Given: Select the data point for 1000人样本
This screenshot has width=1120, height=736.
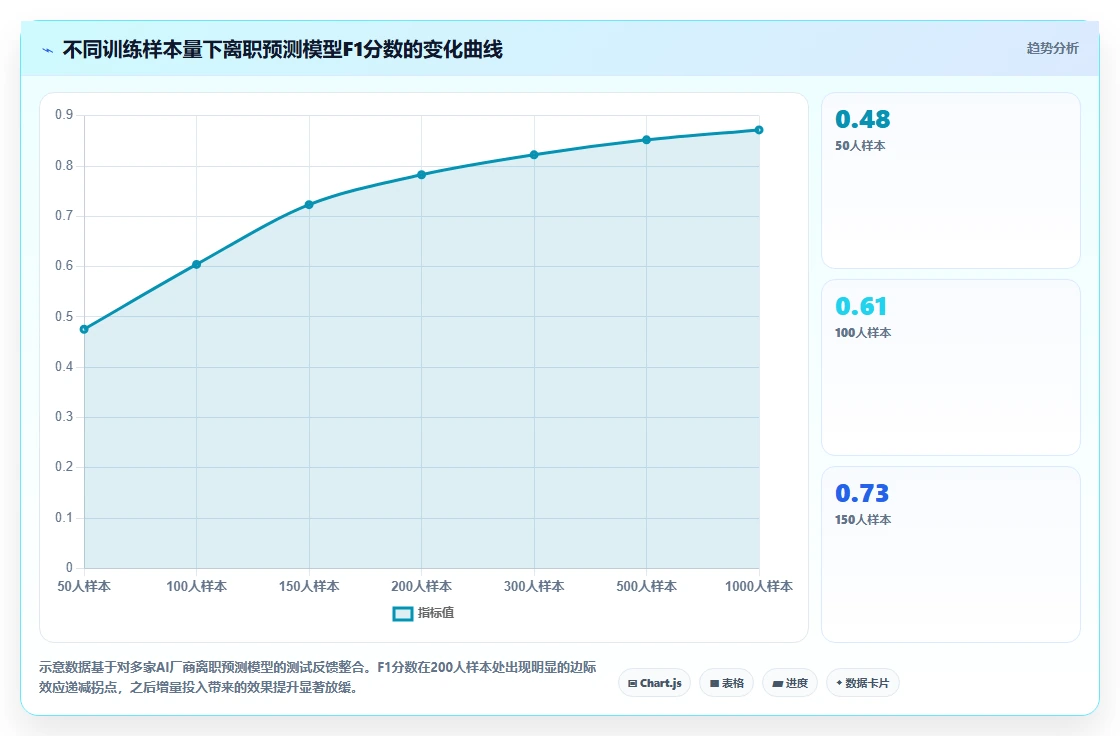Looking at the screenshot, I should coord(759,130).
